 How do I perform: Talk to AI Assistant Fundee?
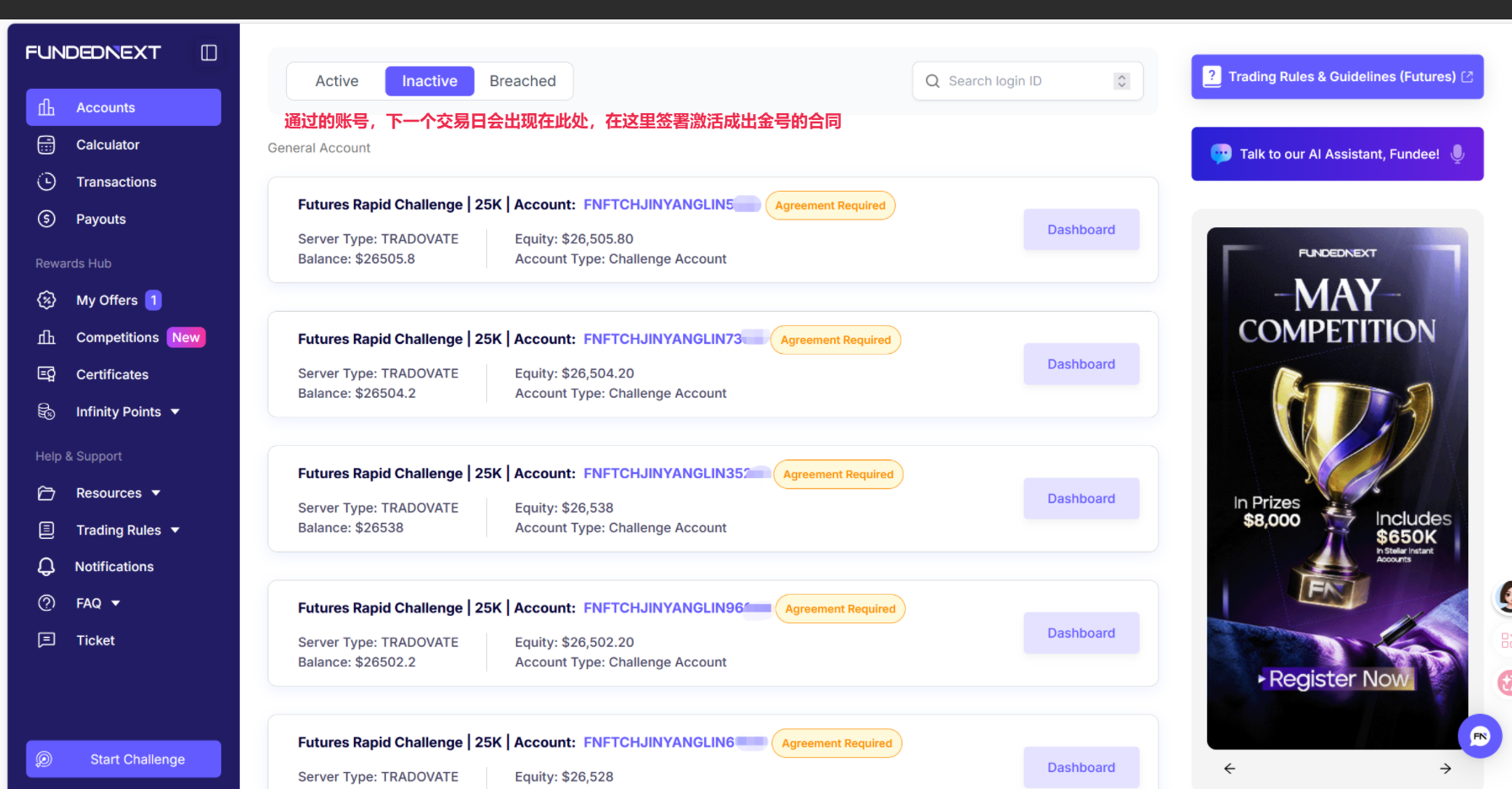click(x=1337, y=154)
